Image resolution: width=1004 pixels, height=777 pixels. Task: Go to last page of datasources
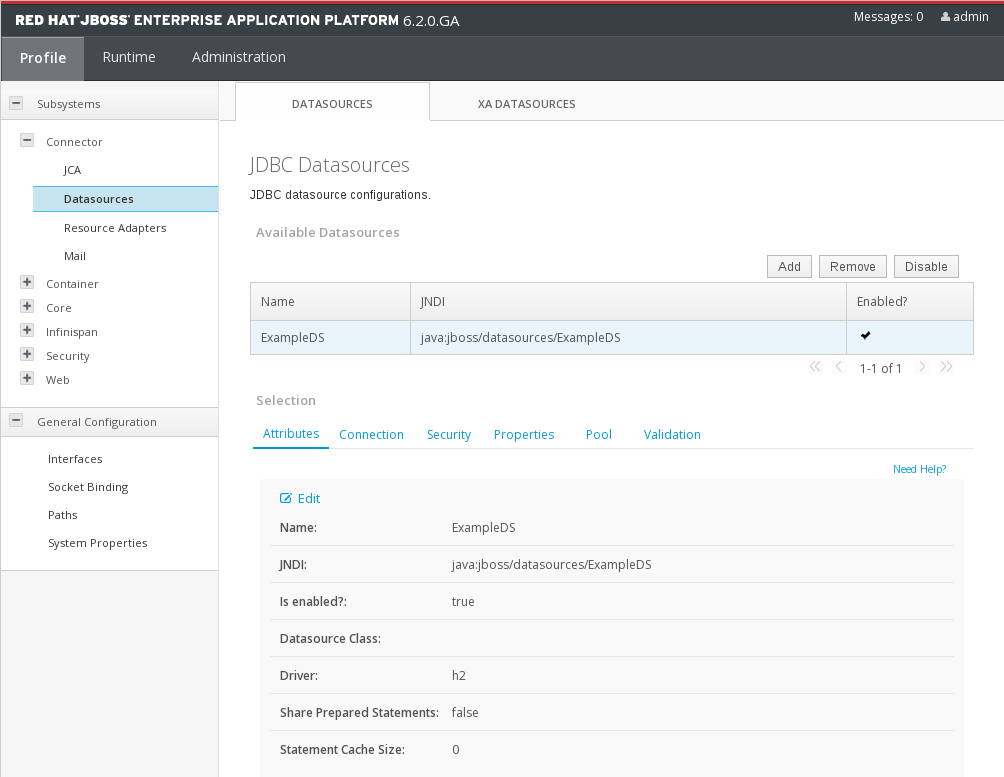pos(946,367)
